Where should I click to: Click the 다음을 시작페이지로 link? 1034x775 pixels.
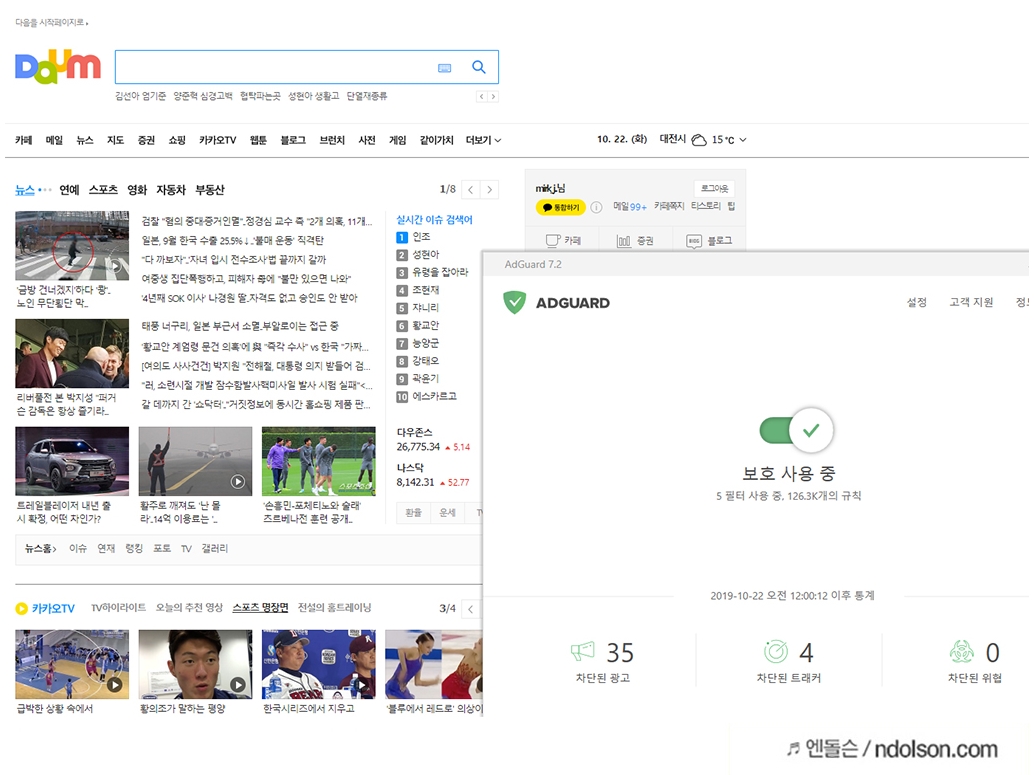51,22
